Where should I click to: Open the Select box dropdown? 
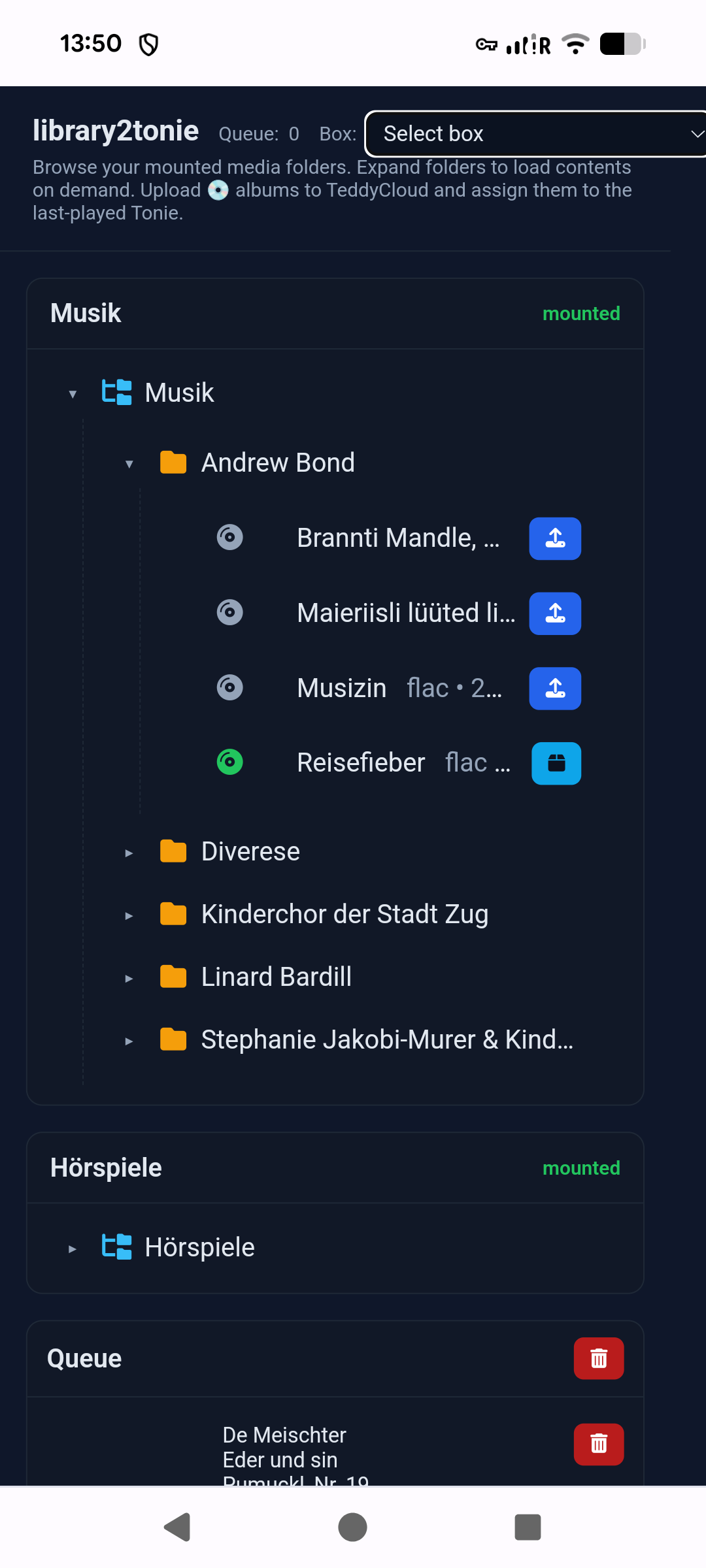[x=535, y=134]
